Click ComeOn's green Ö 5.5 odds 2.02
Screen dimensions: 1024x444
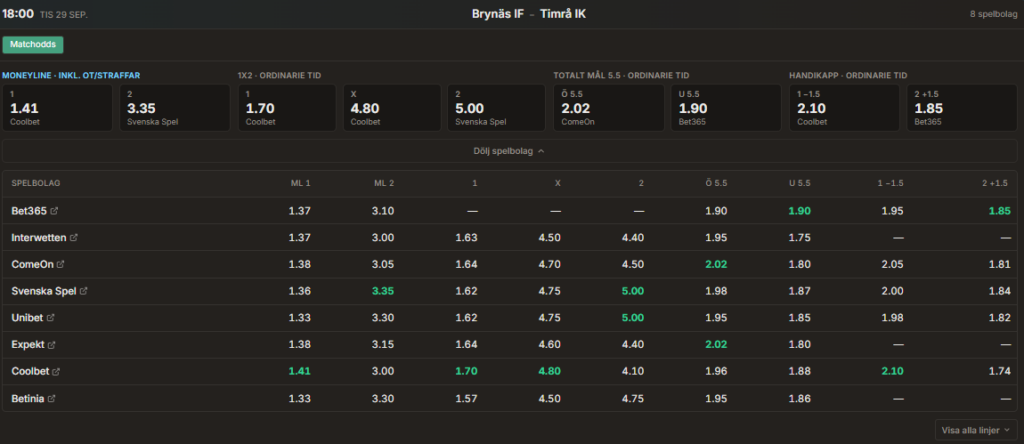[716, 264]
